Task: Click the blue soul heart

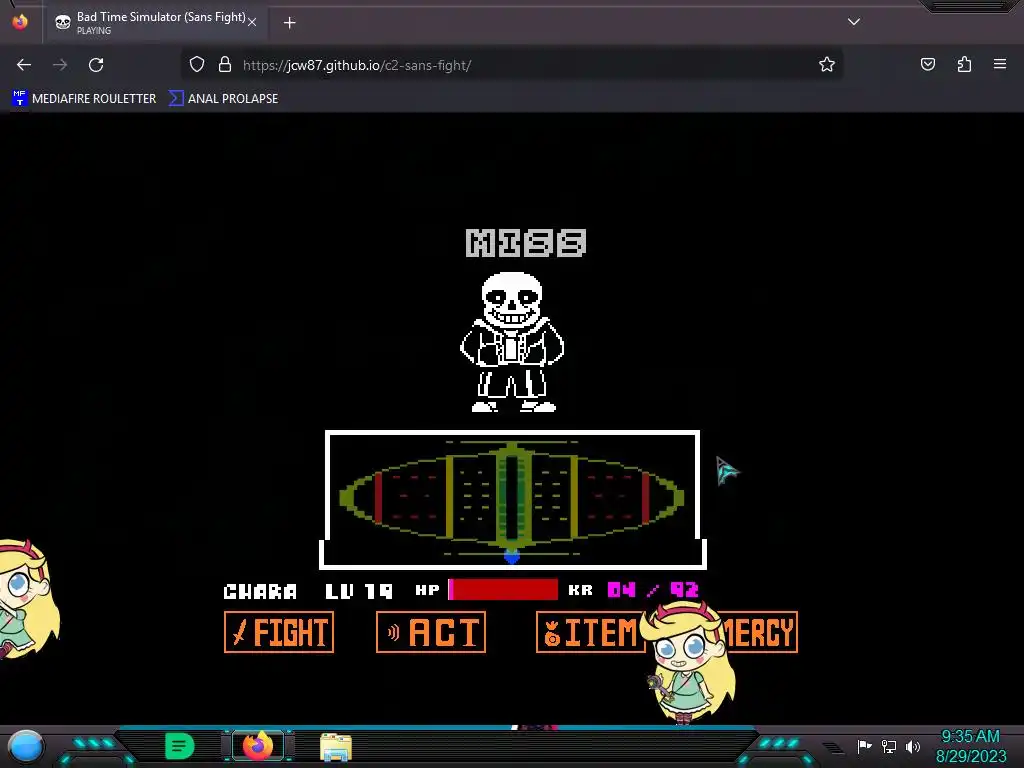Action: tap(512, 556)
